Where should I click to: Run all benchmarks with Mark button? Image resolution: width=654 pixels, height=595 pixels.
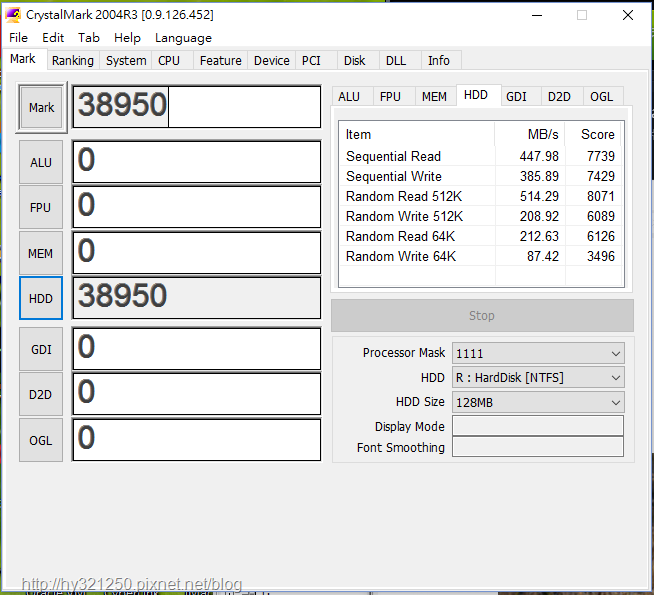pos(41,108)
